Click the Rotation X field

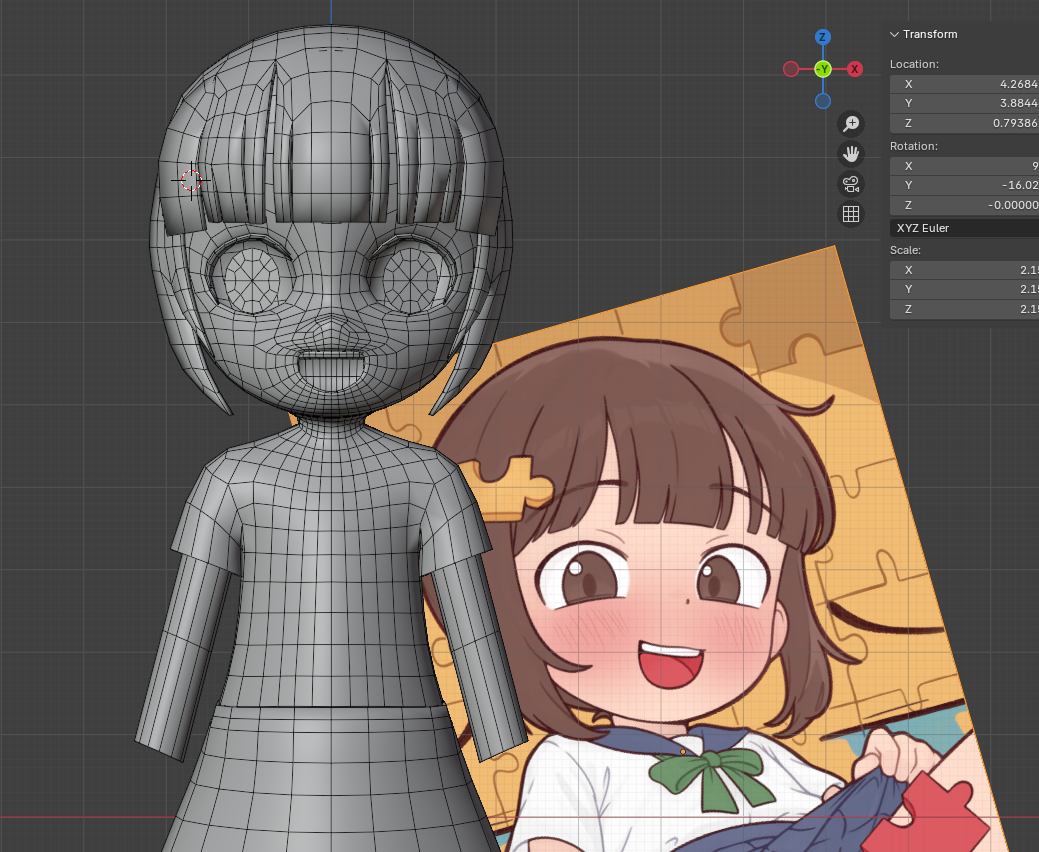964,166
